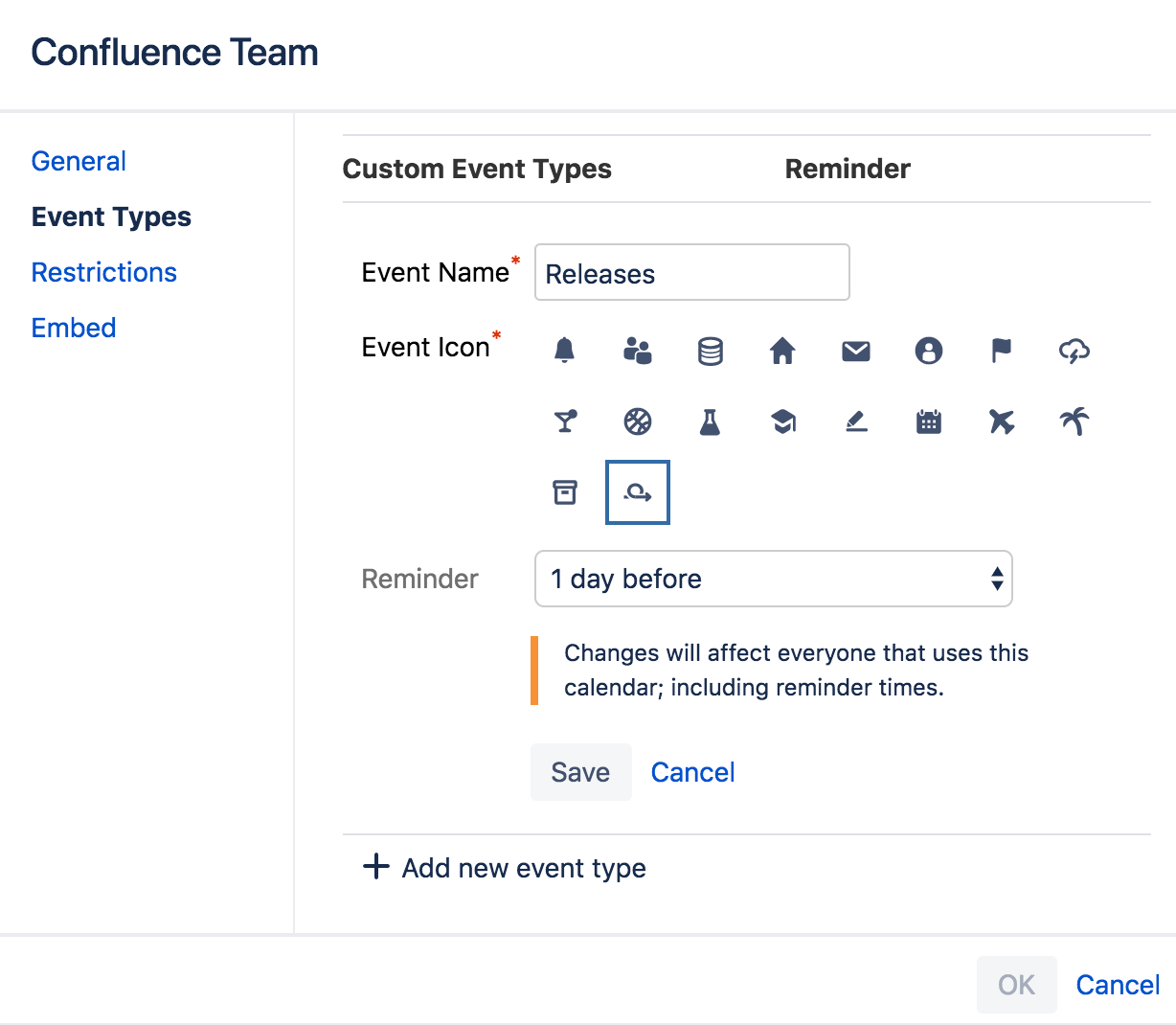1176x1025 pixels.
Task: Click Add new event type
Action: pos(505,868)
